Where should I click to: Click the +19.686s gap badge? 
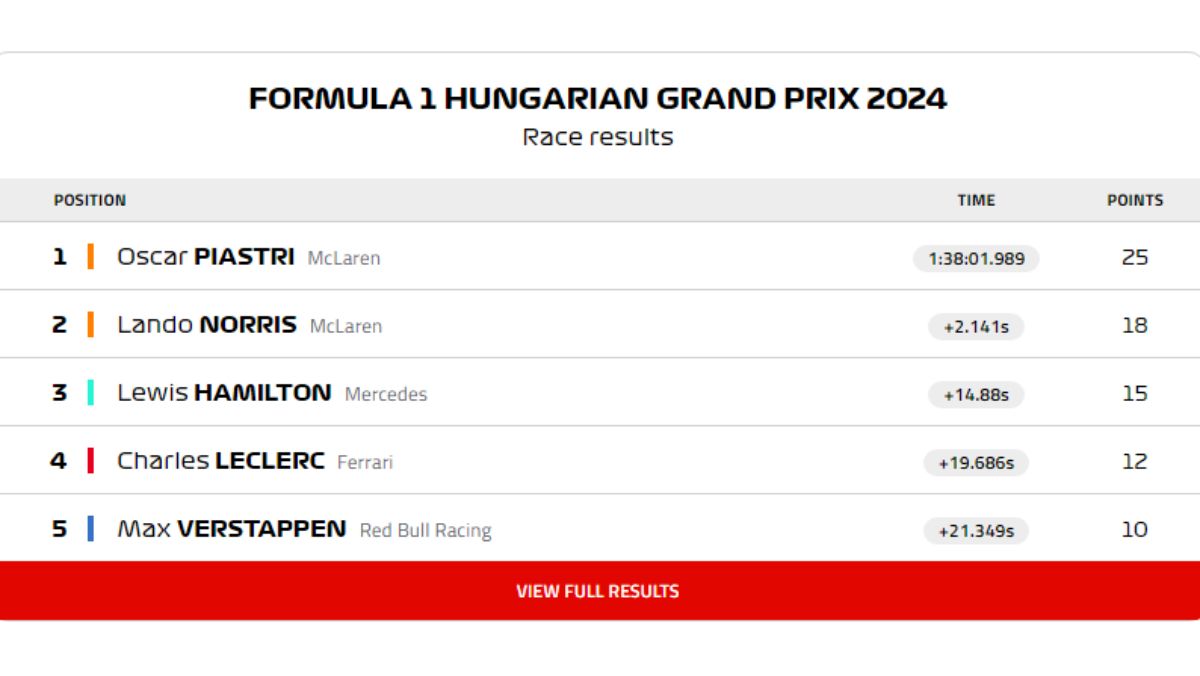pos(976,463)
